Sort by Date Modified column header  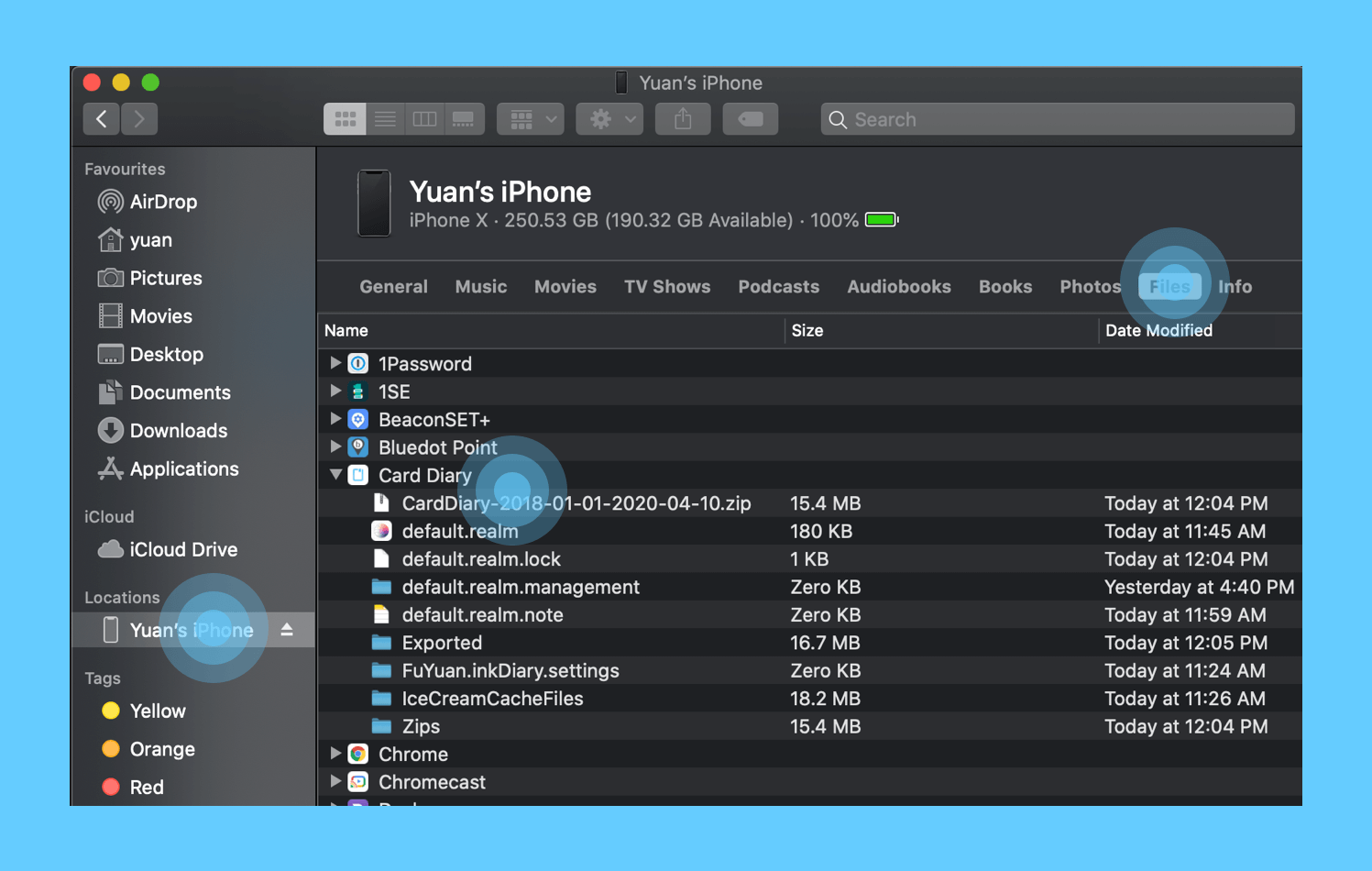point(1200,331)
